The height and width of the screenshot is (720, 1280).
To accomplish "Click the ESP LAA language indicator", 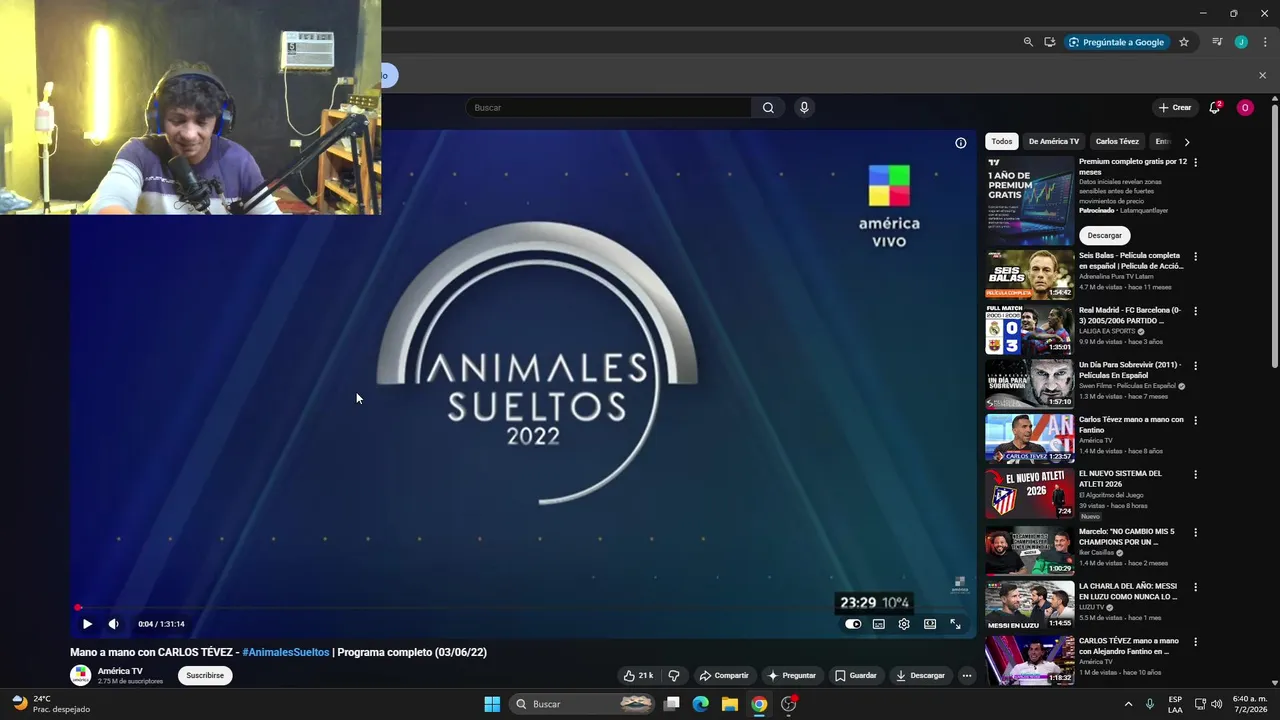I will pos(1176,704).
